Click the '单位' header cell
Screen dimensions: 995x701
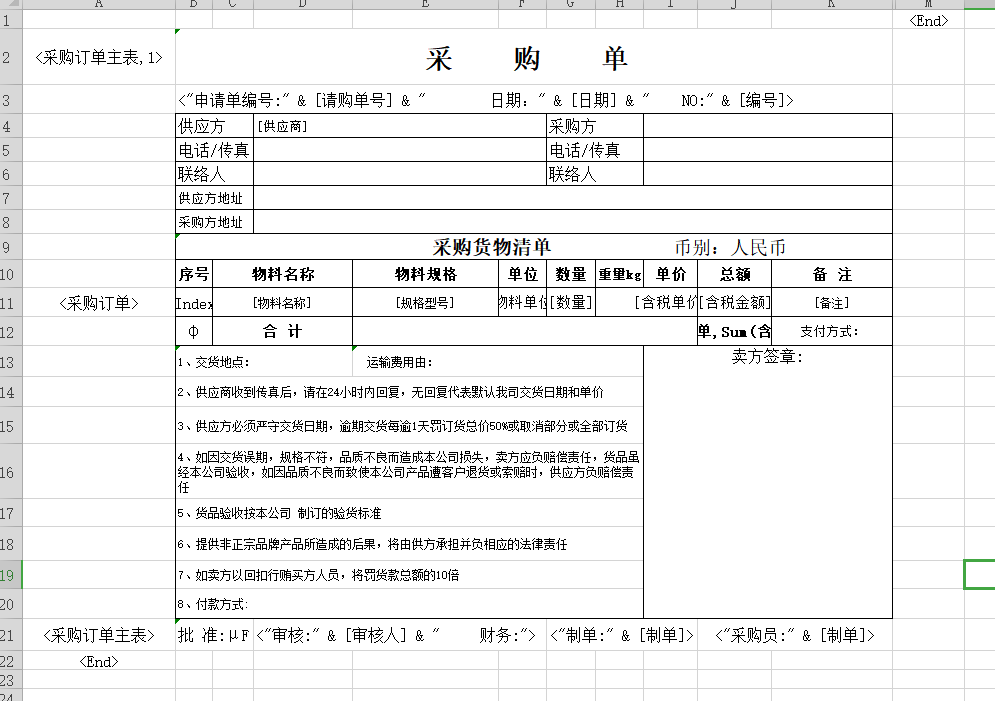point(523,274)
